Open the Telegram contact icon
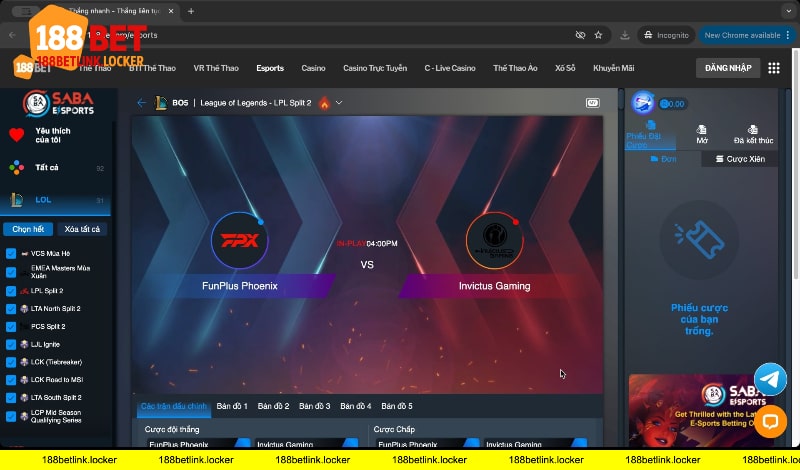The width and height of the screenshot is (800, 470). 770,379
